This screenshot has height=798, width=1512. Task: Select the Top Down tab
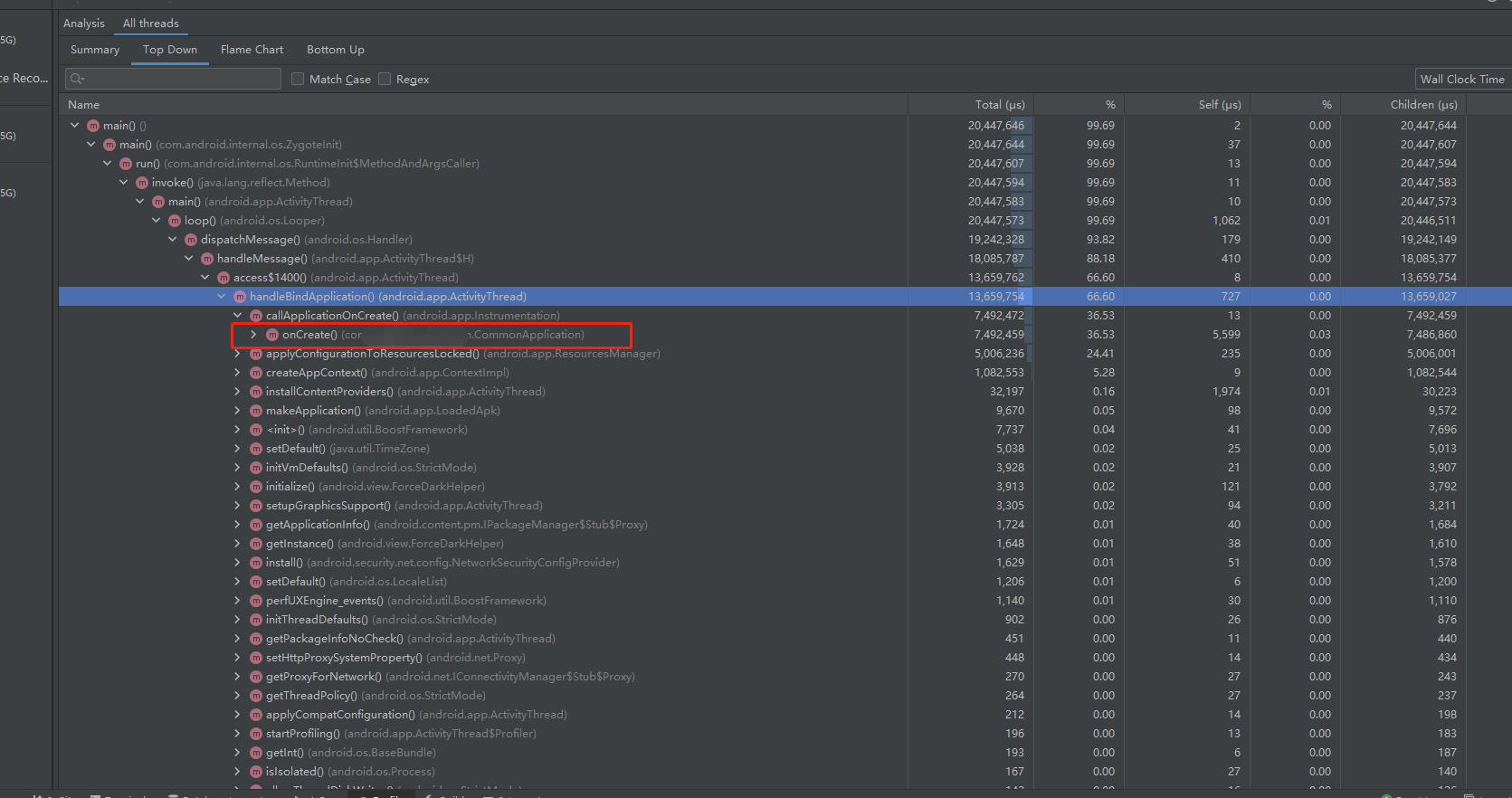coord(170,50)
